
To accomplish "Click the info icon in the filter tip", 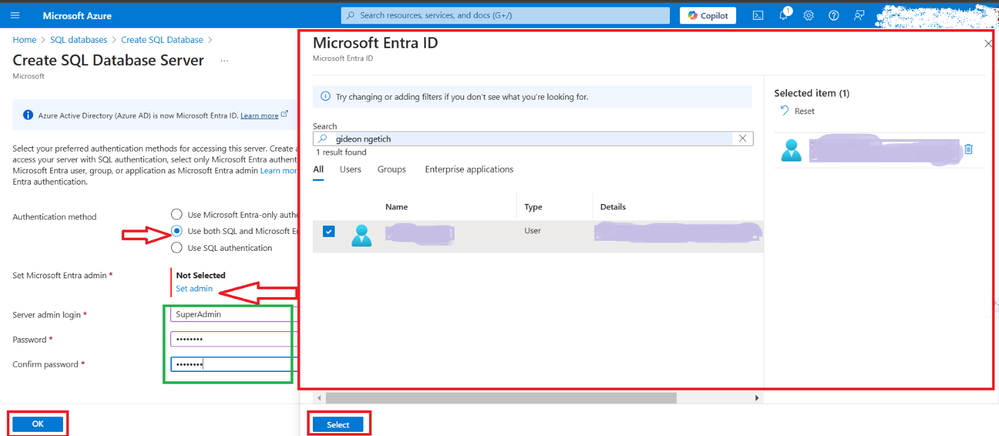I will (325, 97).
